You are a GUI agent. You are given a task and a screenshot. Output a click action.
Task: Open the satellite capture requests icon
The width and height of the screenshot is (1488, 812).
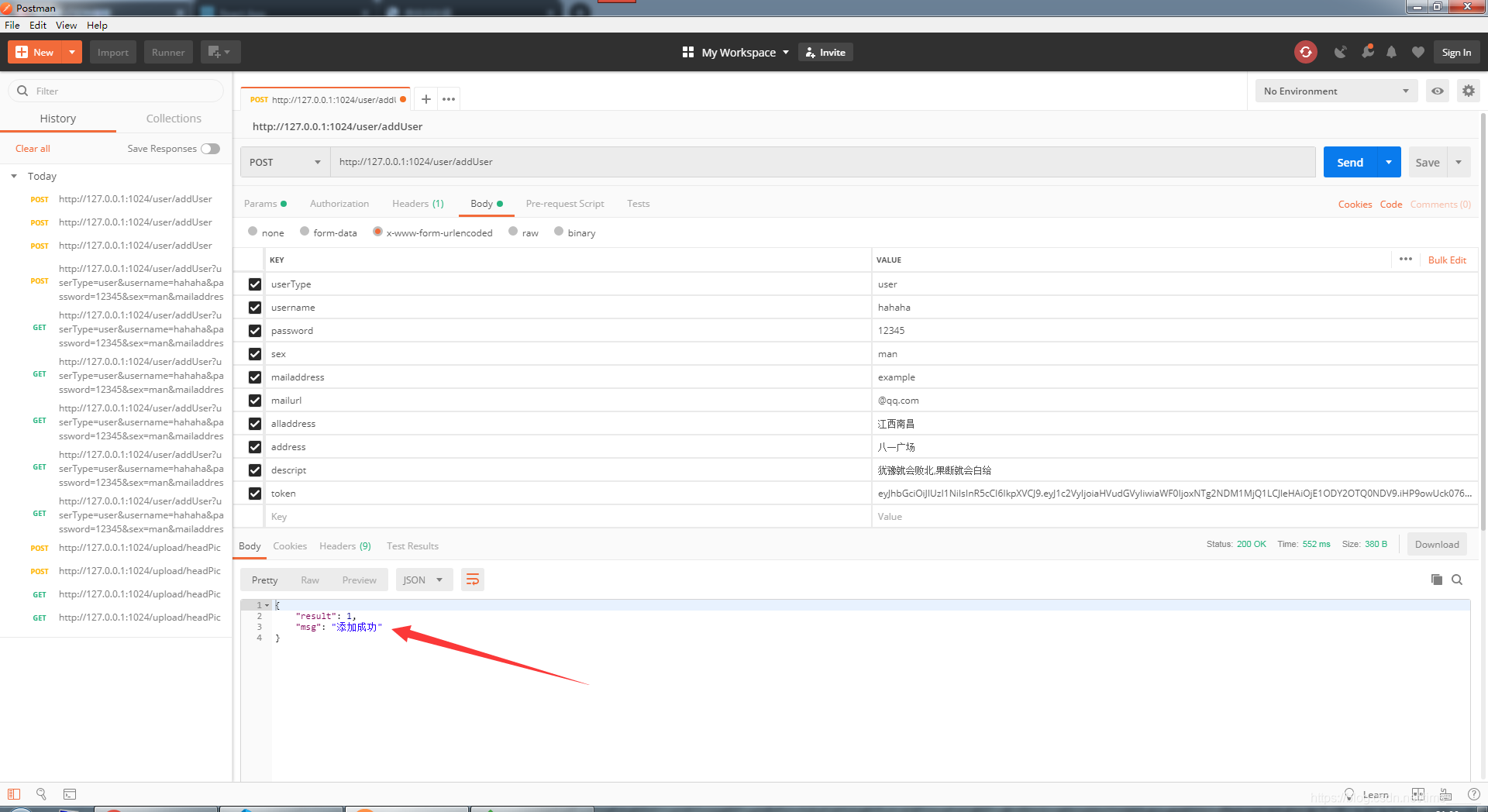(x=1340, y=52)
